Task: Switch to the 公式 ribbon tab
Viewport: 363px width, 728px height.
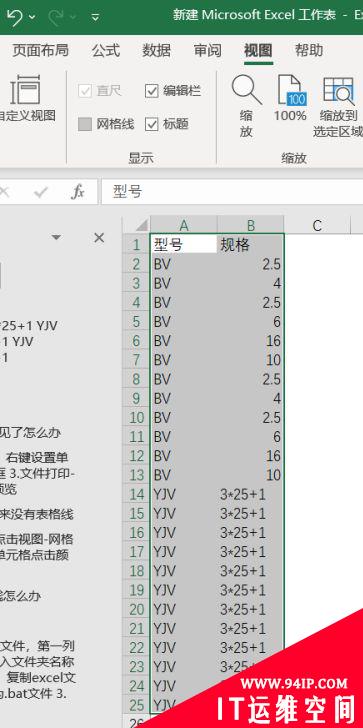Action: point(106,50)
